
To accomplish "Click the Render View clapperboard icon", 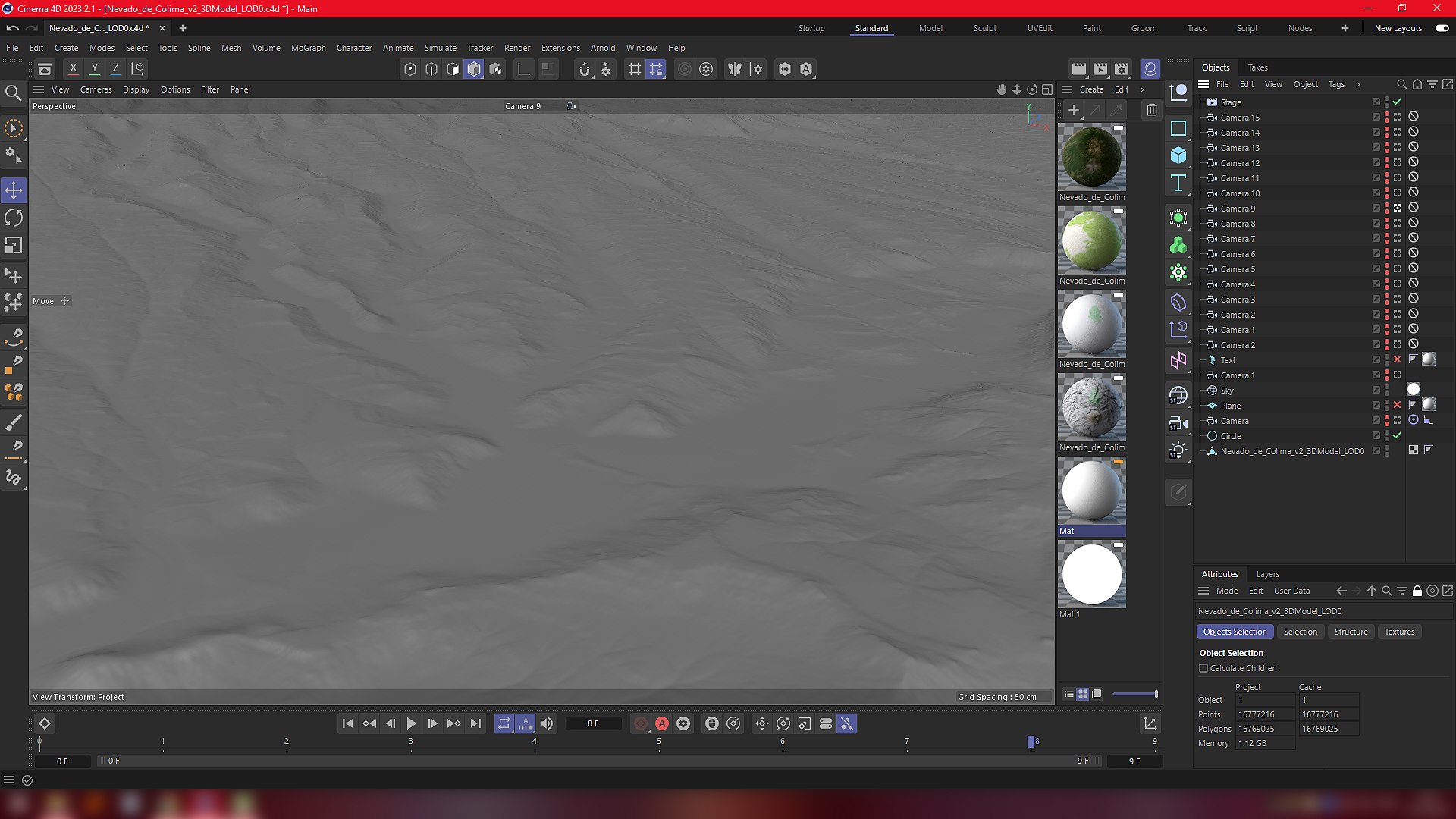I will click(x=1079, y=69).
